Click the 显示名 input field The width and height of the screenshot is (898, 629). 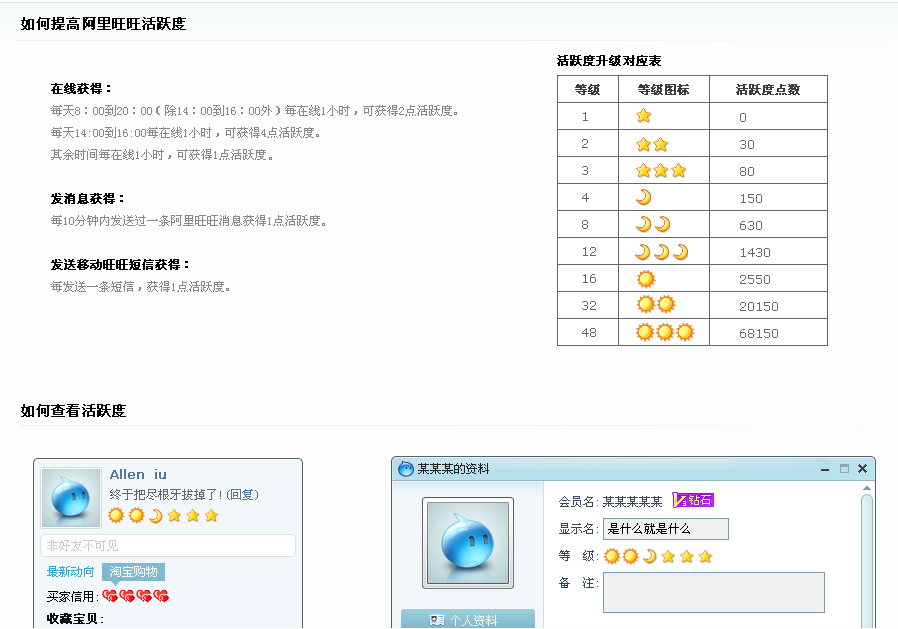click(x=664, y=529)
